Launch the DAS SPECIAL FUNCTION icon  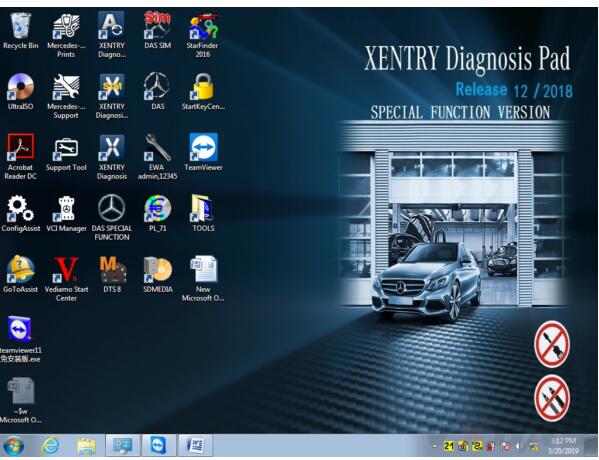112,218
